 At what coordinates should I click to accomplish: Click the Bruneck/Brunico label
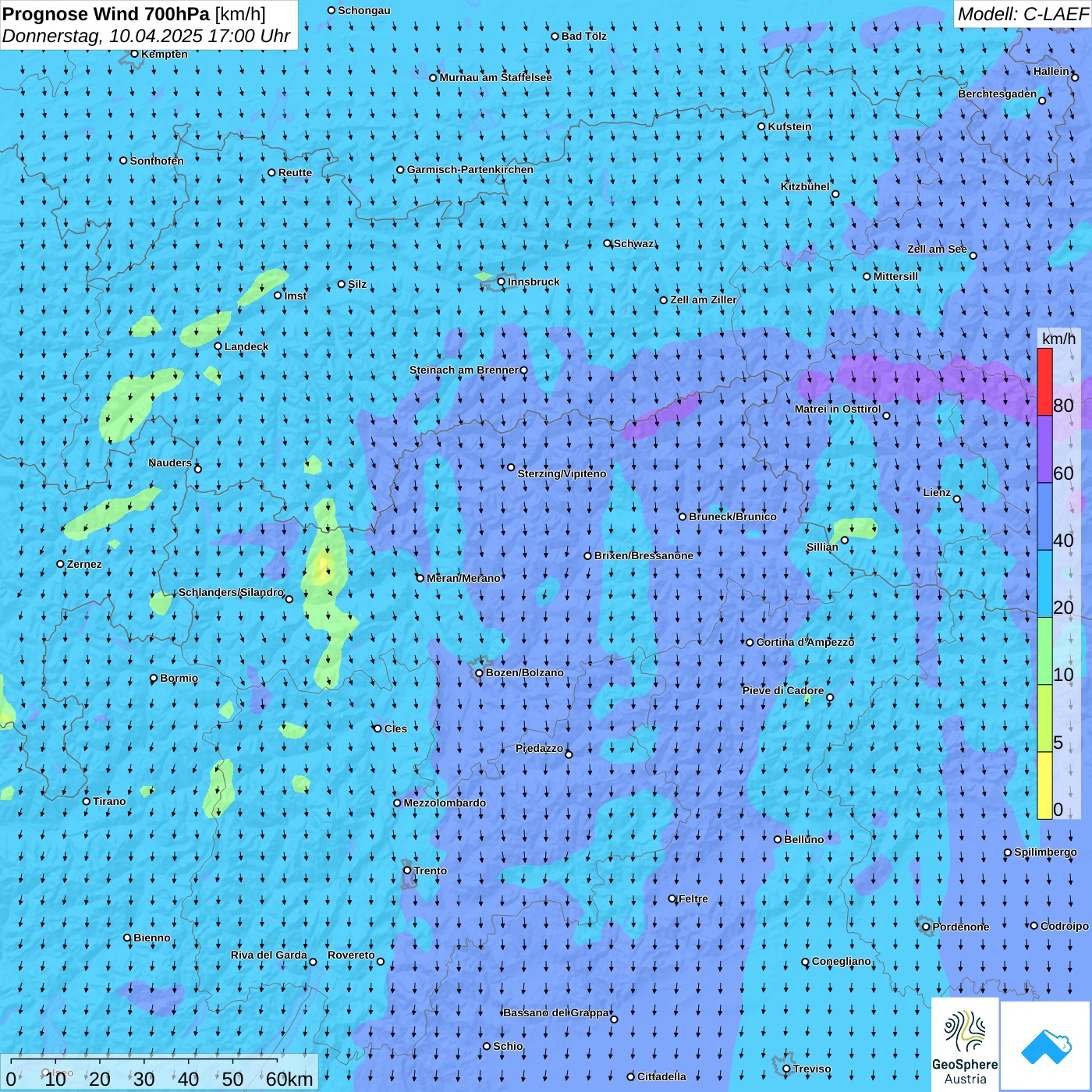[732, 516]
